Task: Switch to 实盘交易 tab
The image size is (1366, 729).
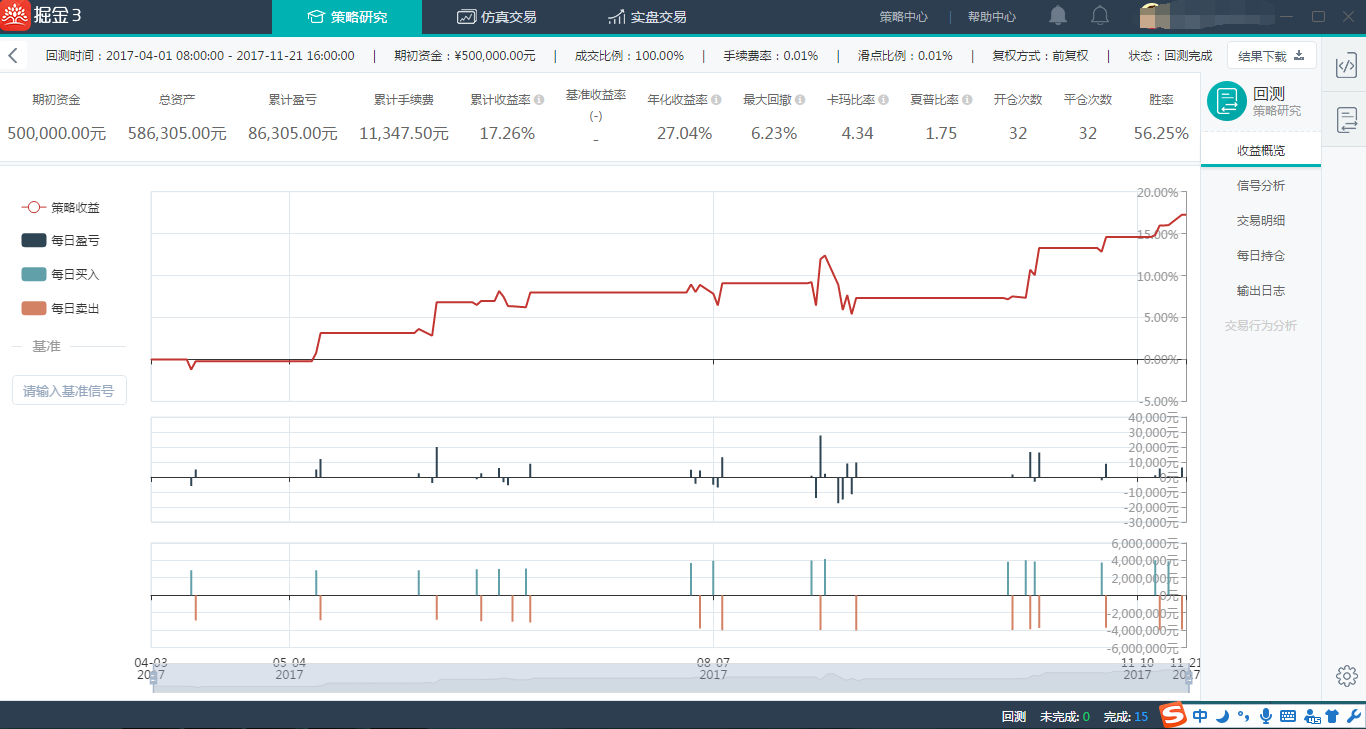Action: 646,17
